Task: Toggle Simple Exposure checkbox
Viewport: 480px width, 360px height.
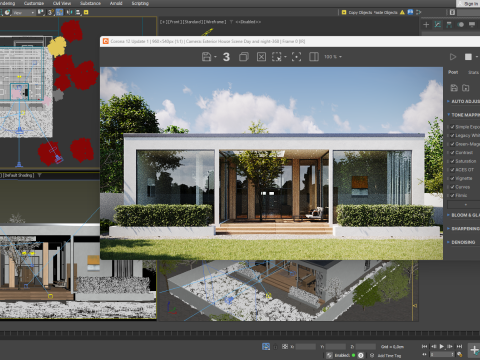Action: pos(452,127)
